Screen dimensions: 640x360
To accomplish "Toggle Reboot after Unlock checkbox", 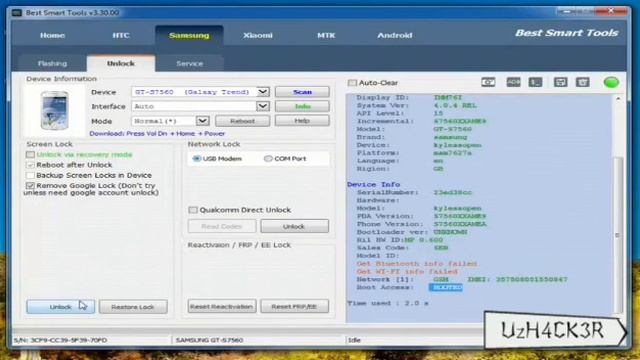I will click(30, 165).
